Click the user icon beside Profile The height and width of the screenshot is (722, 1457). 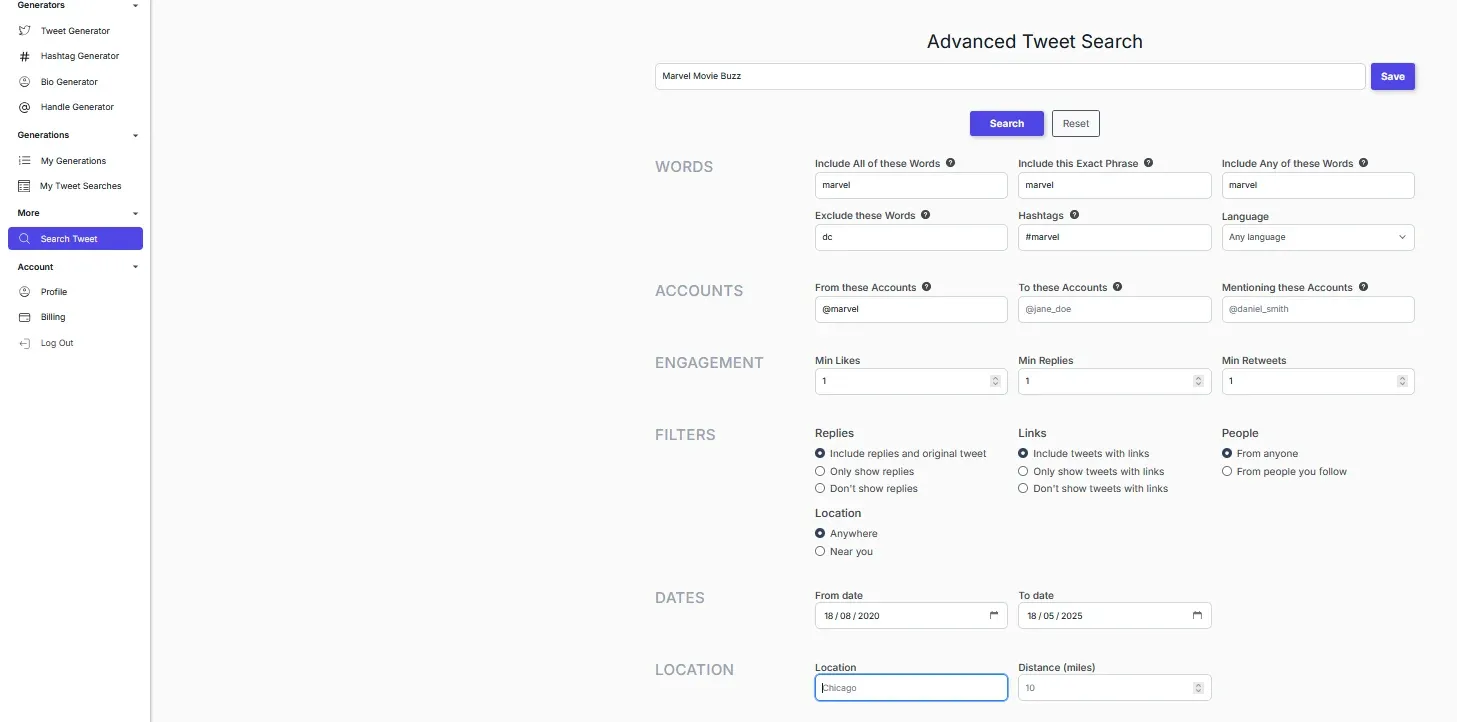25,292
